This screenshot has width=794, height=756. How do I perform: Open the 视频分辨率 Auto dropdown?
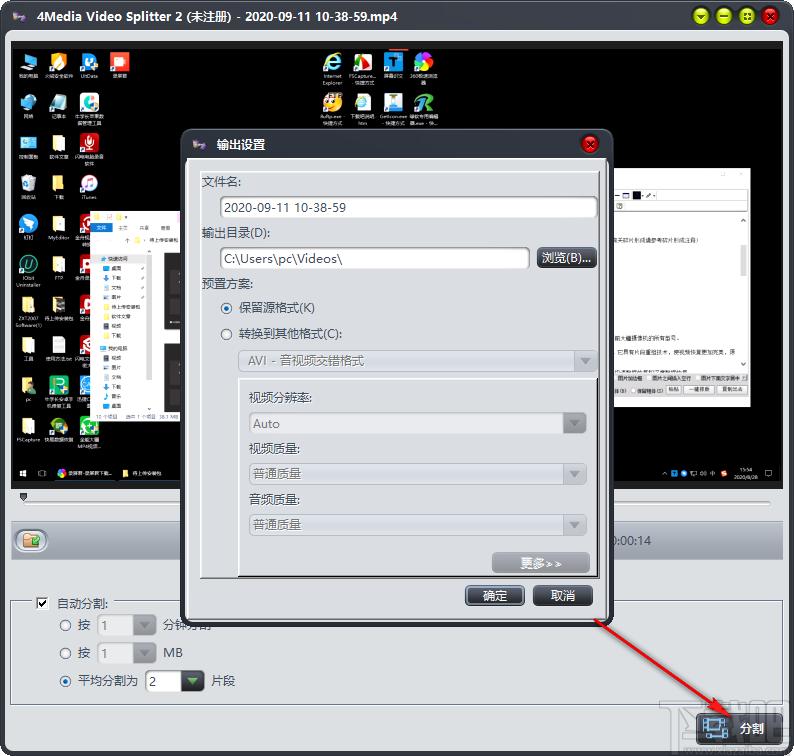pyautogui.click(x=575, y=423)
